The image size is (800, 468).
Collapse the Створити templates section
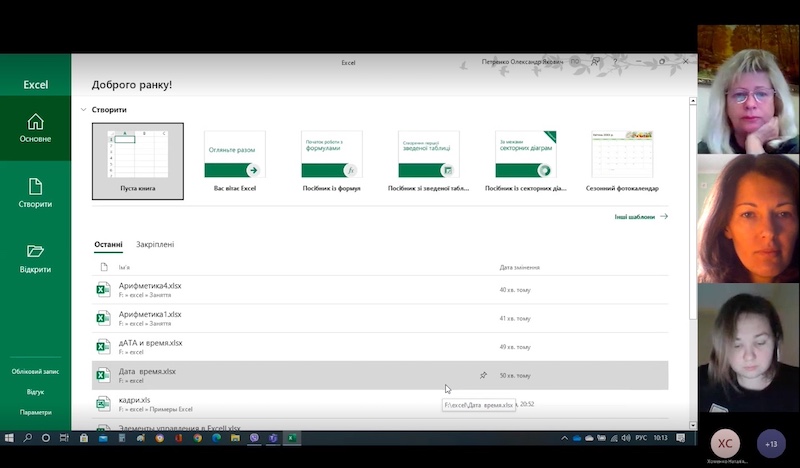[x=83, y=110]
